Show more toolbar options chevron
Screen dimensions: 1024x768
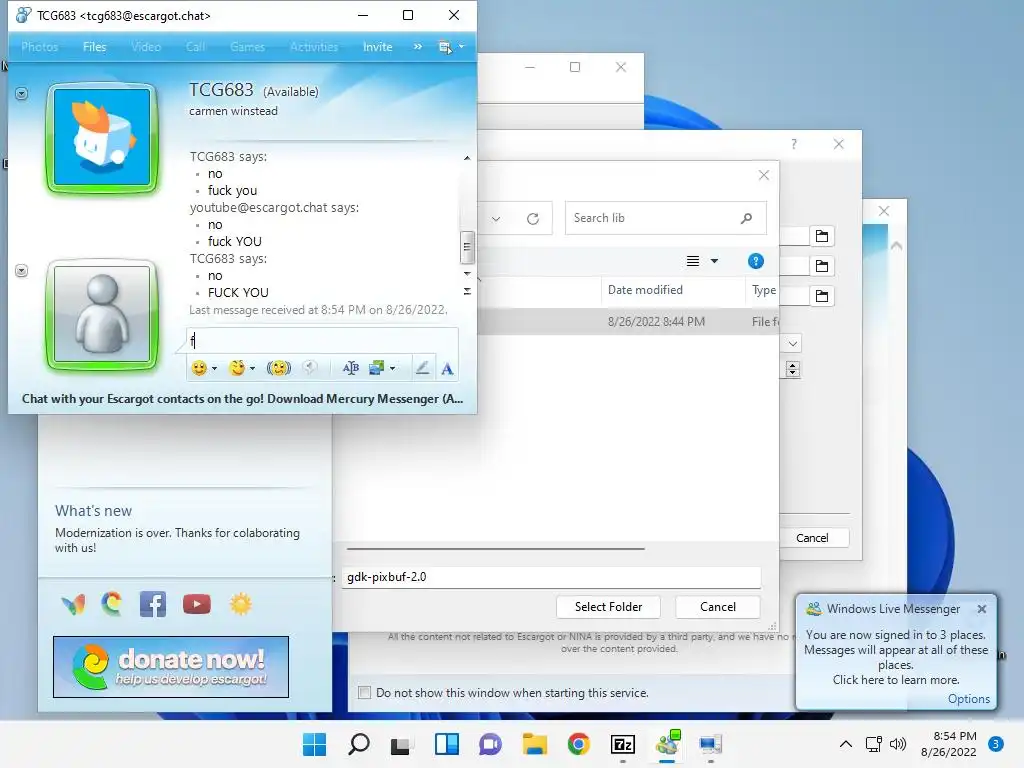click(x=418, y=47)
